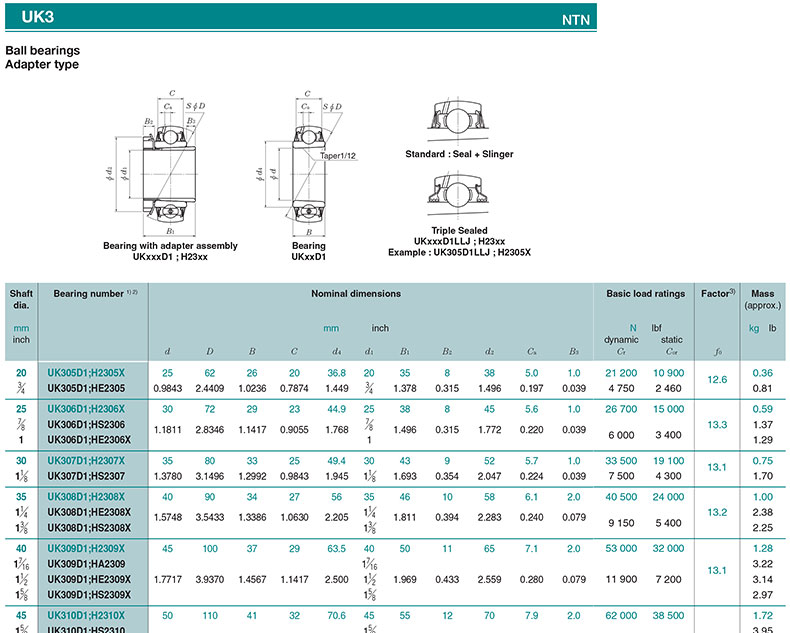Screen dimensions: 790x633
Task: Click the Basic load ratings header
Action: [645, 294]
